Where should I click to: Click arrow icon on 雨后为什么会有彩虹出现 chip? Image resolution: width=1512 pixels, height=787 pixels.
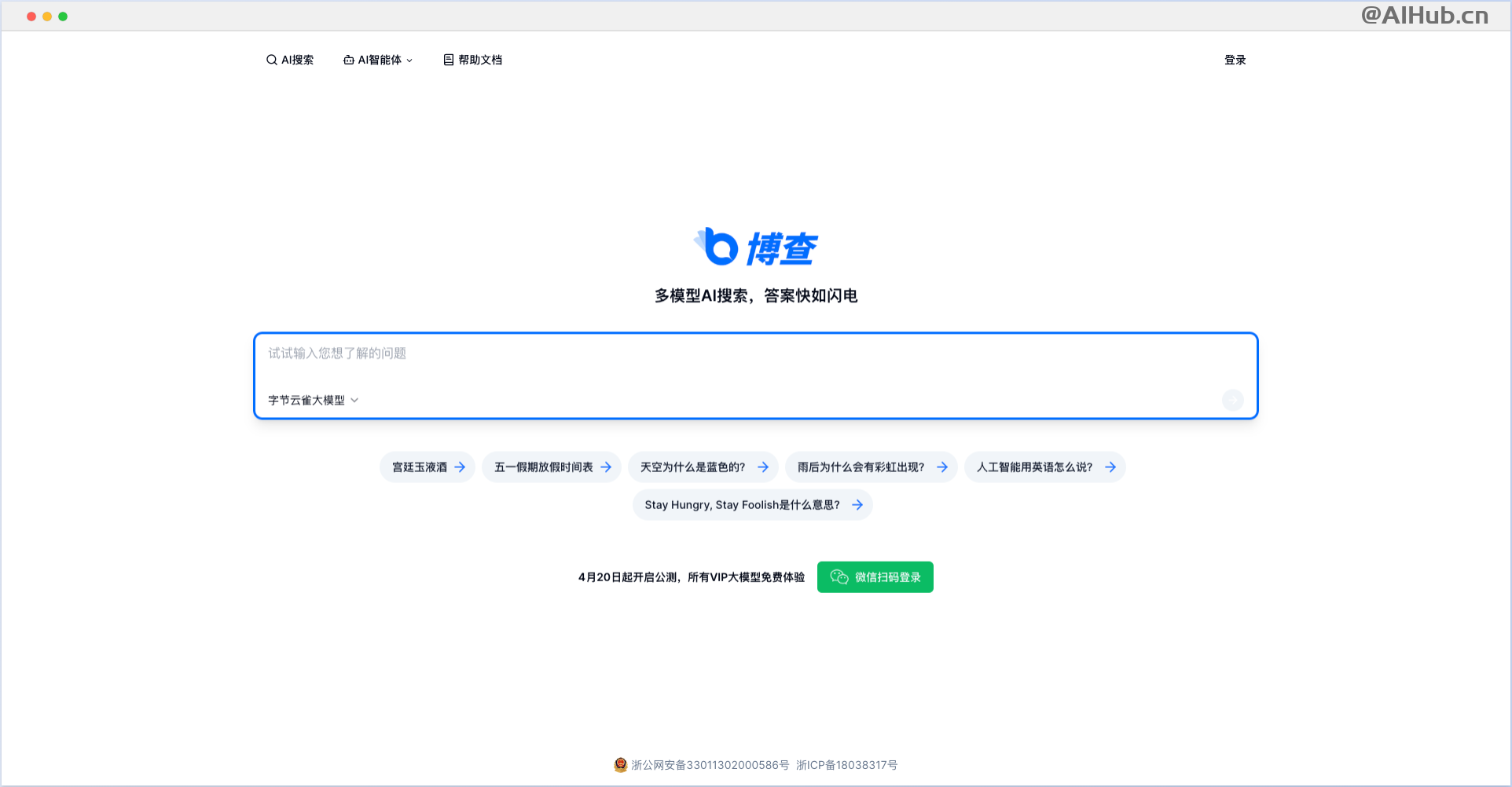point(942,467)
